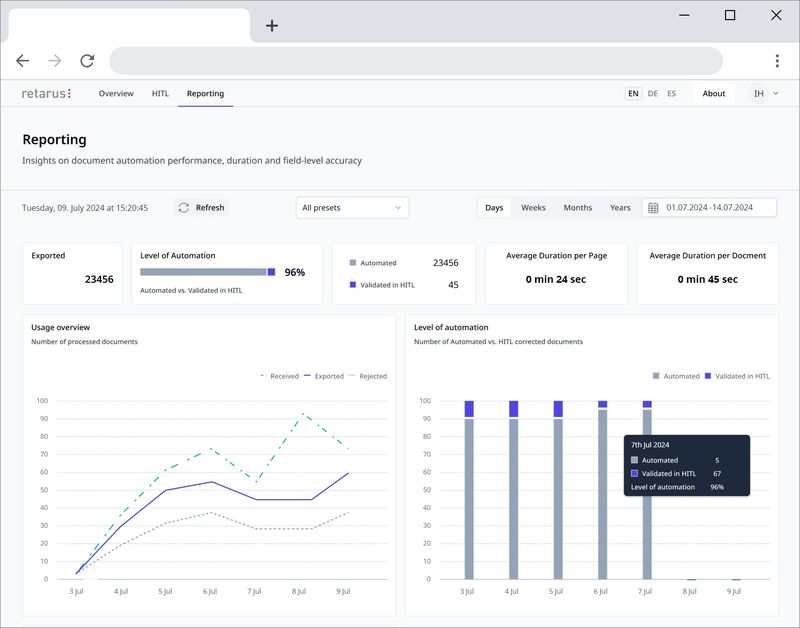Screen dimensions: 800x628
Task: Click the '7th Jul 2024' tooltip header
Action: [650, 445]
